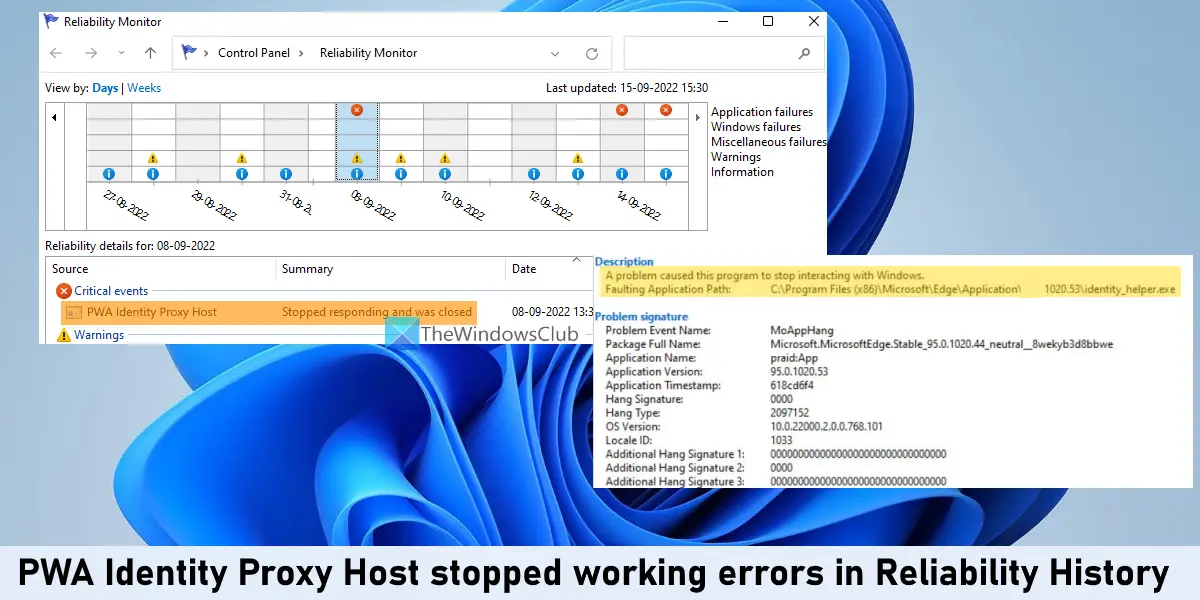Sort details by Summary column header
The height and width of the screenshot is (600, 1200).
pos(391,269)
